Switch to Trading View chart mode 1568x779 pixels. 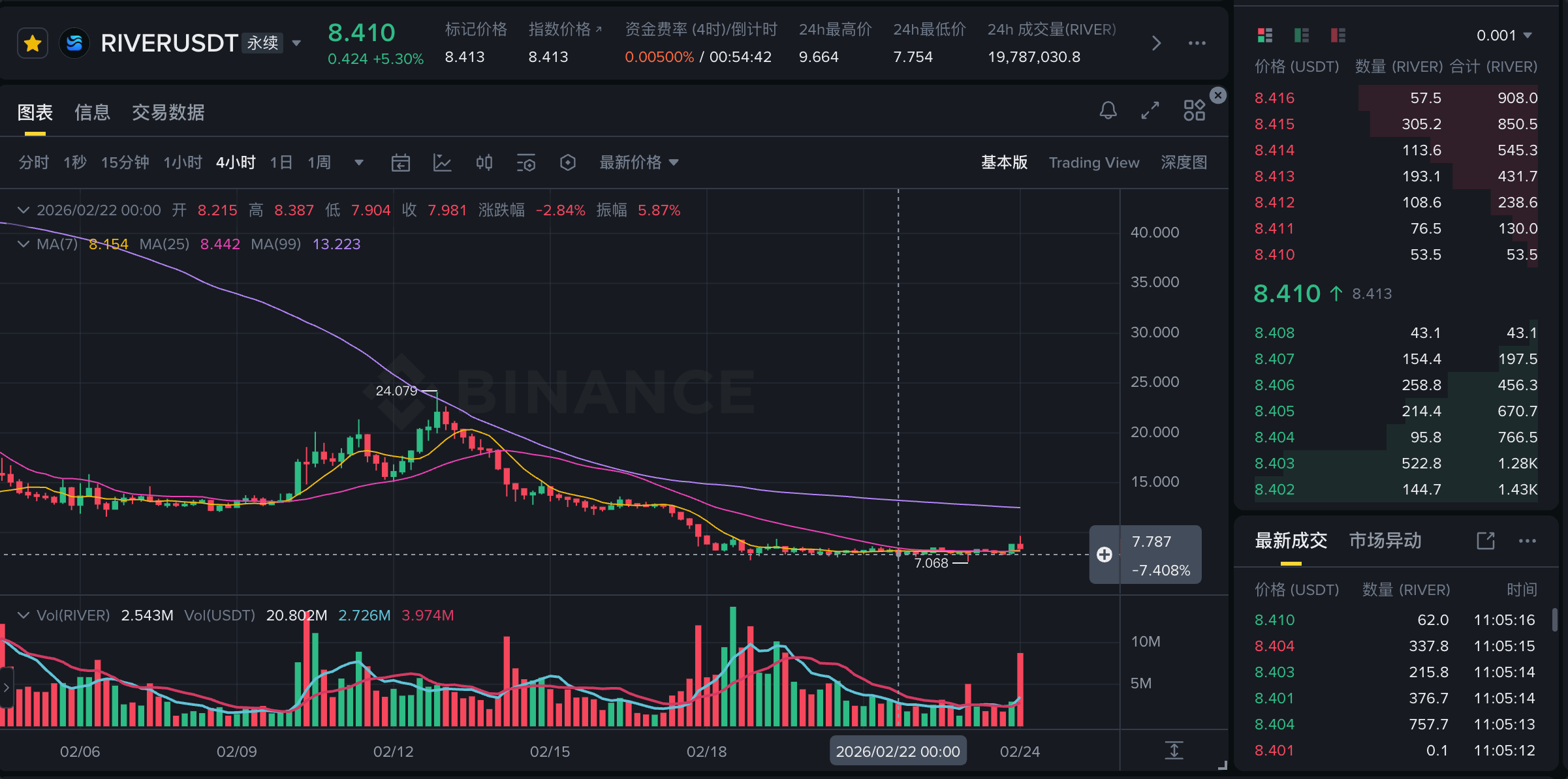click(x=1093, y=162)
